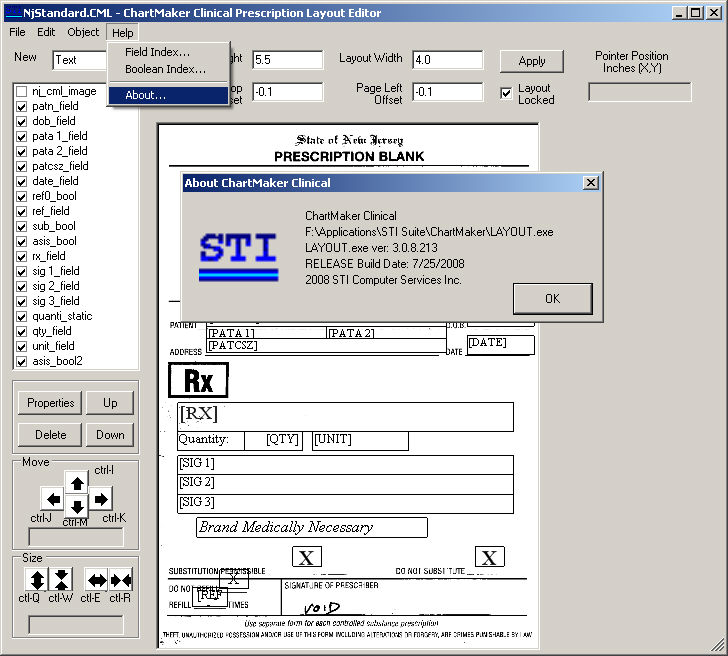Select the [RX] field box on layout
Viewport: 728px width, 656px height.
coord(345,417)
